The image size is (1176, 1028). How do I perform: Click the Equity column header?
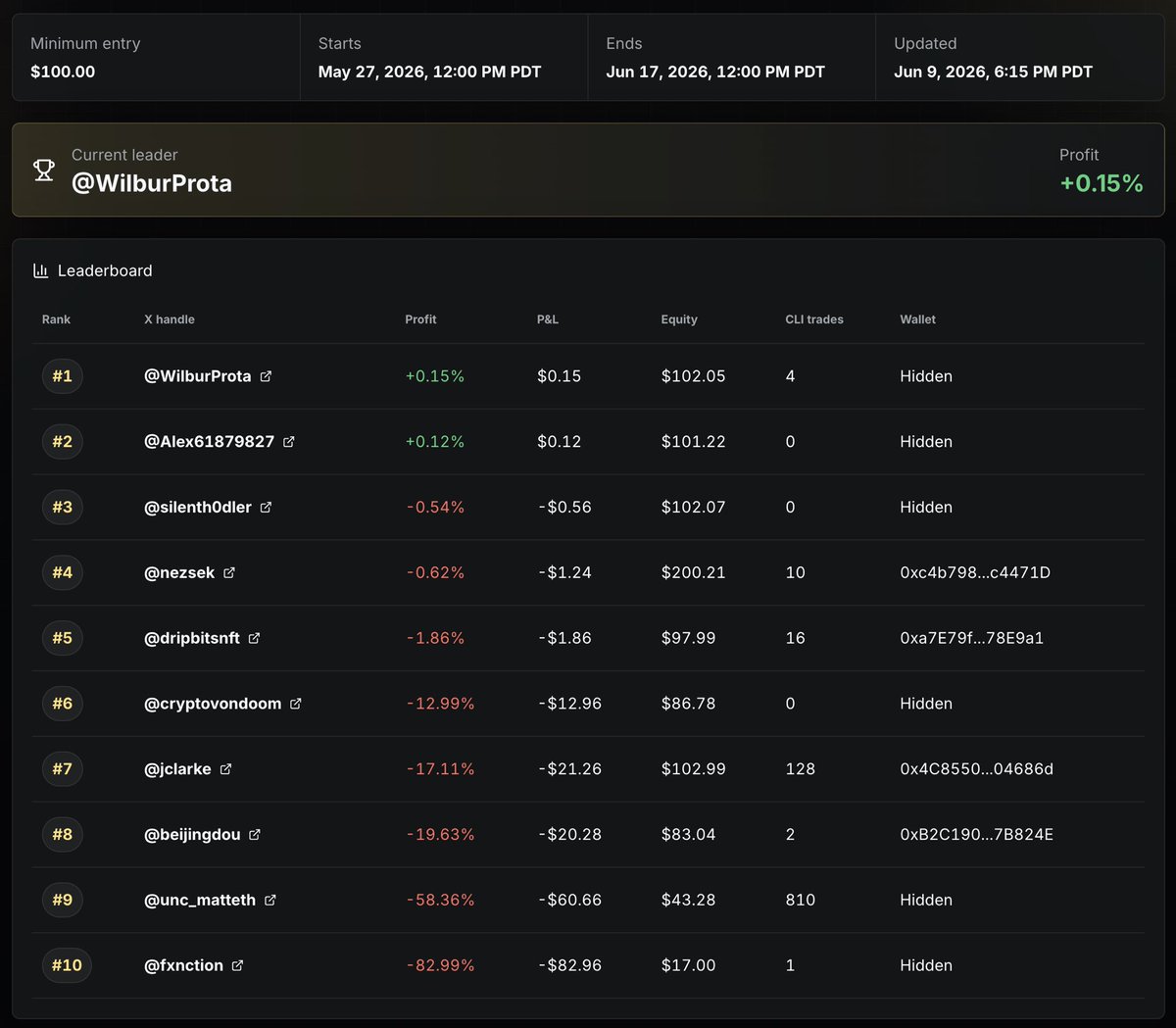[x=679, y=319]
